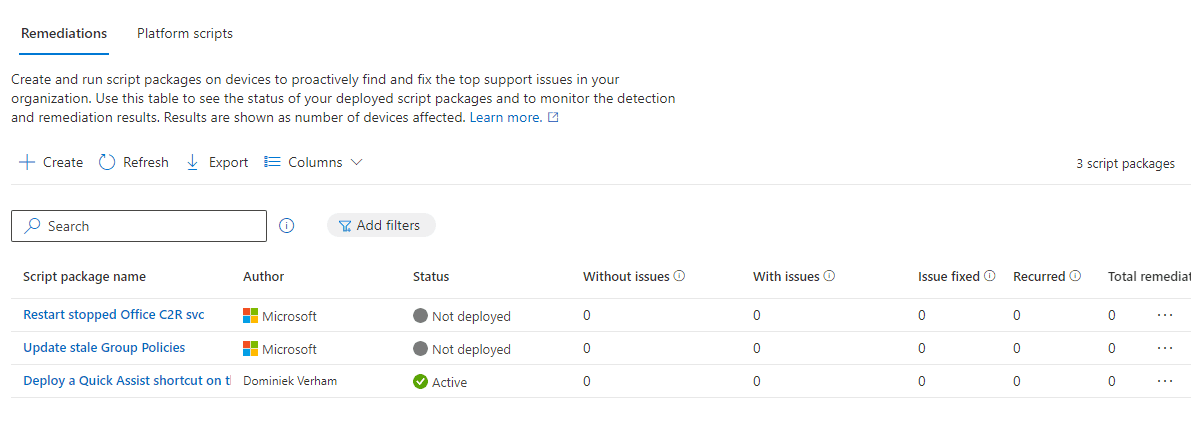The image size is (1200, 436).
Task: Expand the Columns dropdown
Action: click(x=313, y=162)
